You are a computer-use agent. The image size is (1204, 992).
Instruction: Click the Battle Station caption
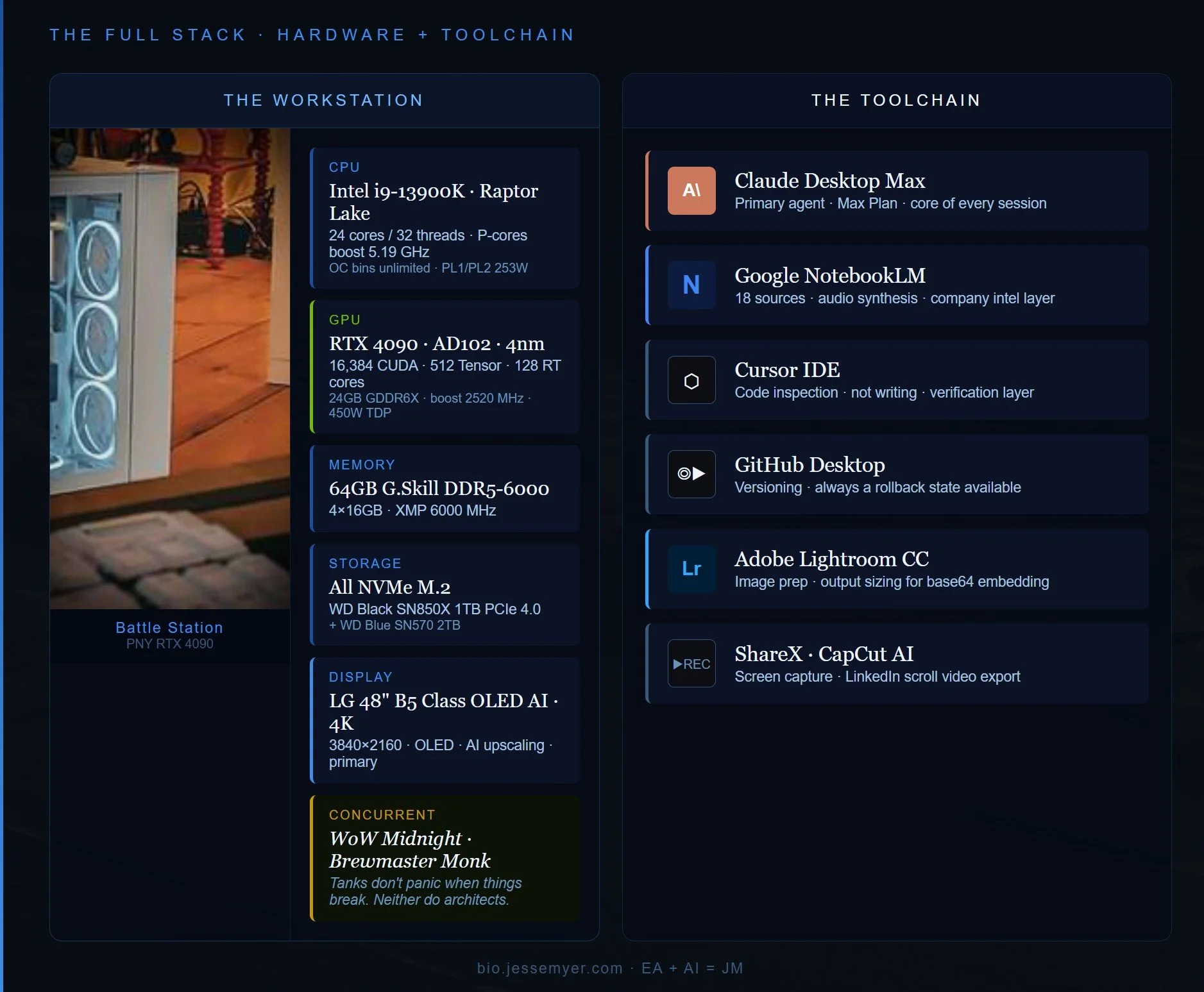click(x=169, y=628)
